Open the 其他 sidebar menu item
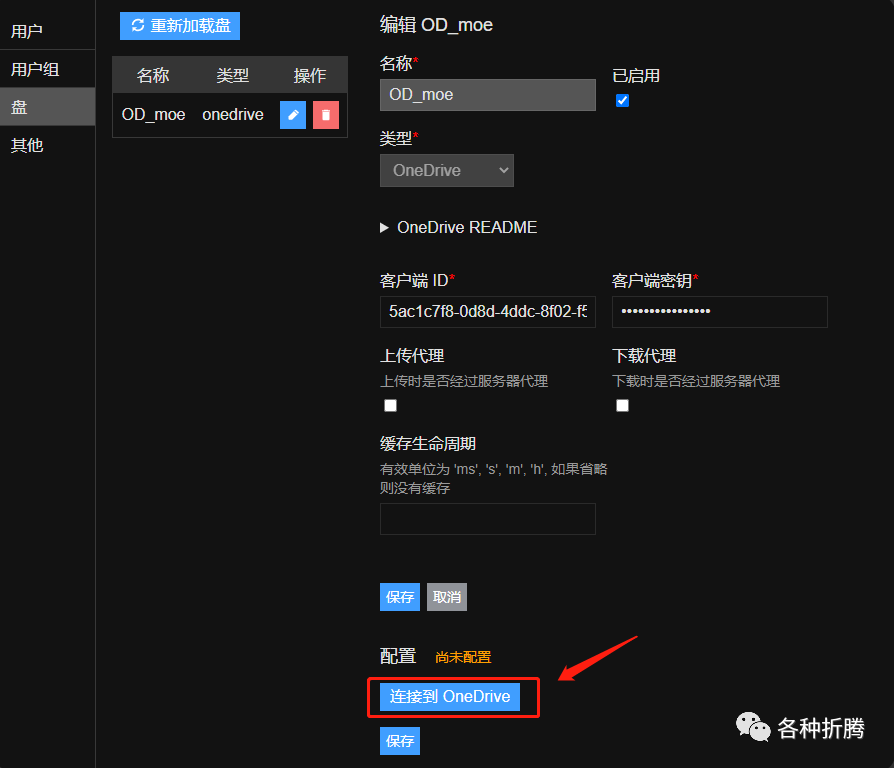Viewport: 894px width, 768px height. click(x=47, y=145)
